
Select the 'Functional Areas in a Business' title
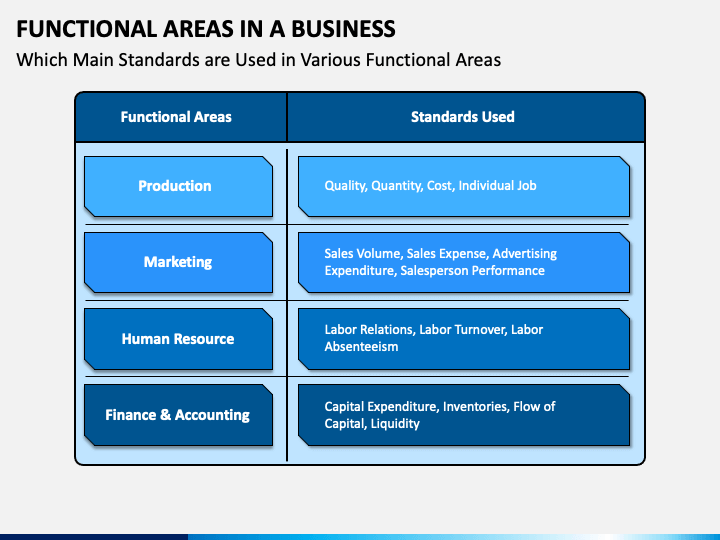click(x=206, y=29)
